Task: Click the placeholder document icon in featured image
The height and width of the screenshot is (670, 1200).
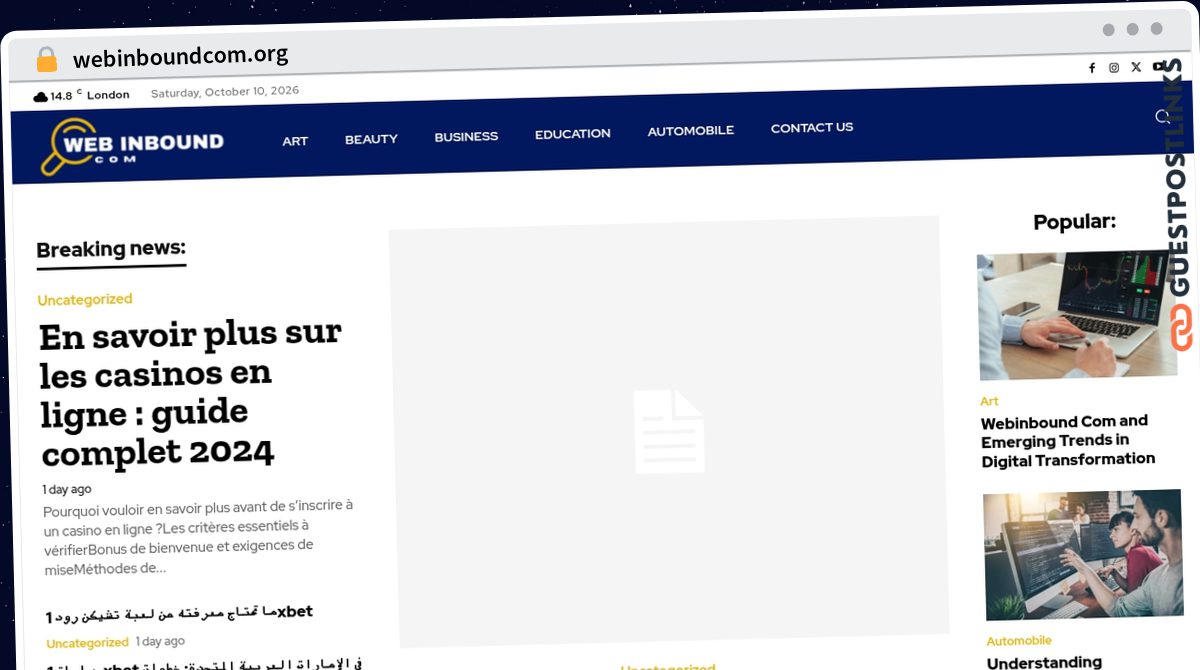Action: [x=669, y=431]
